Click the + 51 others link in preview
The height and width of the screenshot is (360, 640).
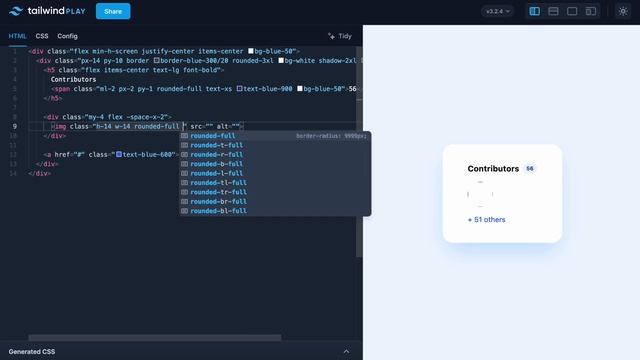click(487, 220)
